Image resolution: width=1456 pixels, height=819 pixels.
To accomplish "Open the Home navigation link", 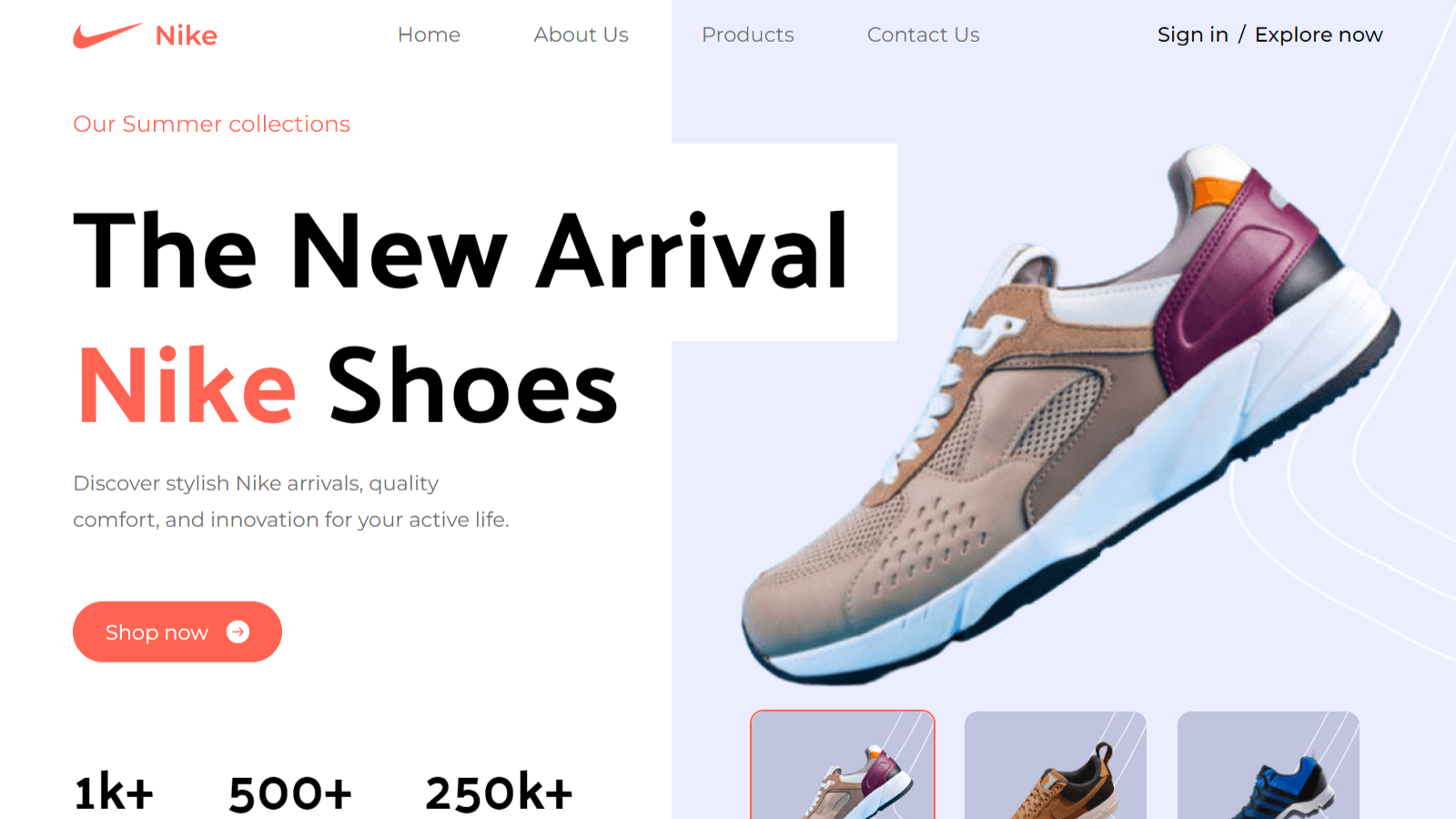I will (x=429, y=35).
